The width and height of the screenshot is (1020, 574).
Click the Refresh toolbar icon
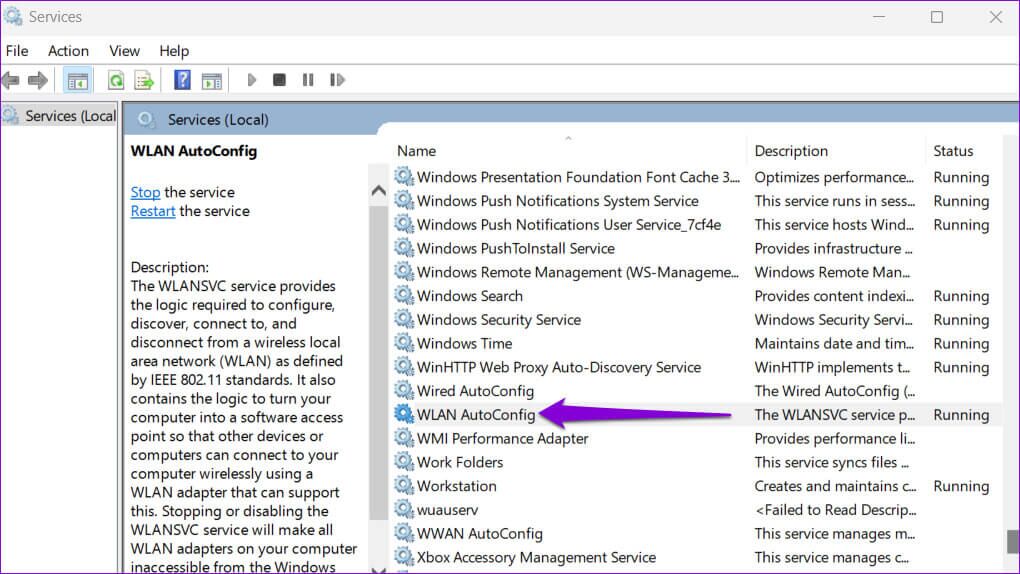116,80
